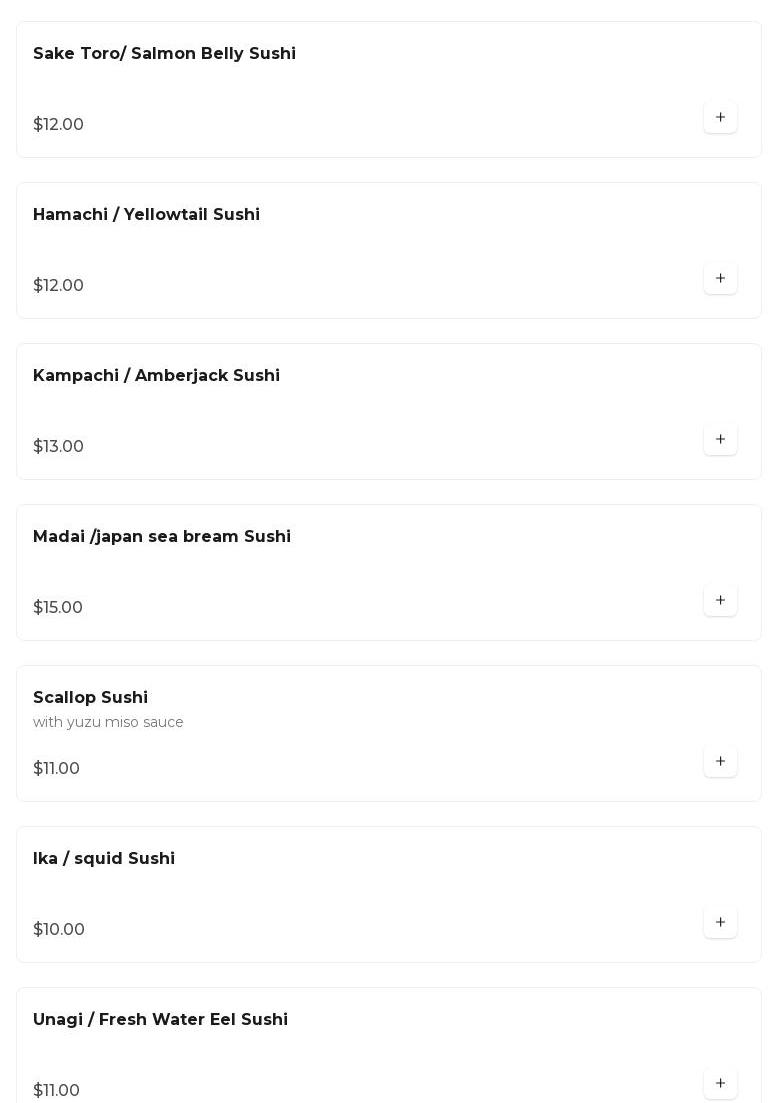Open Sake Toro/ Salmon Belly Sushi item
Screen dimensions: 778x1103
tap(164, 54)
